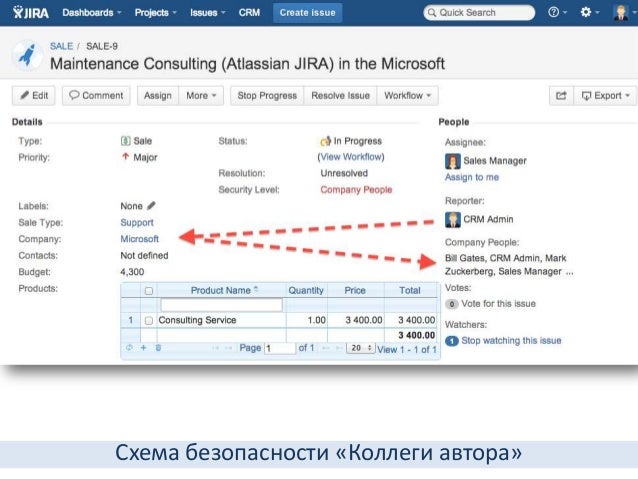Open the Export dropdown
This screenshot has width=638, height=479.
605,96
